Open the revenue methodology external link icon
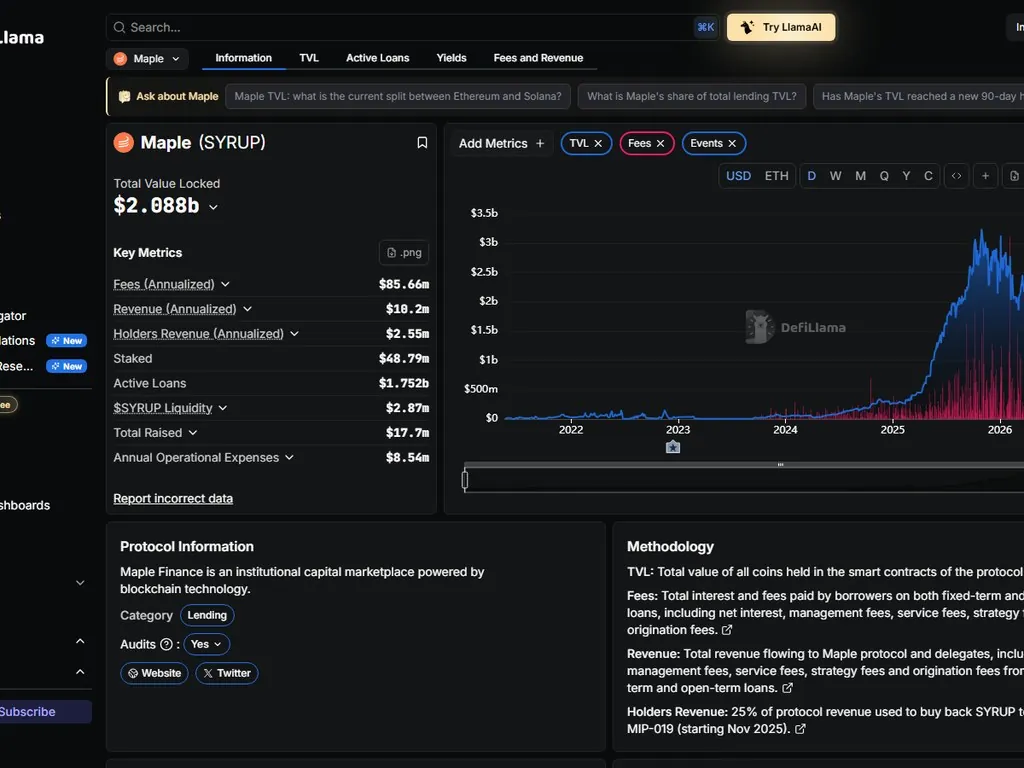 [788, 688]
